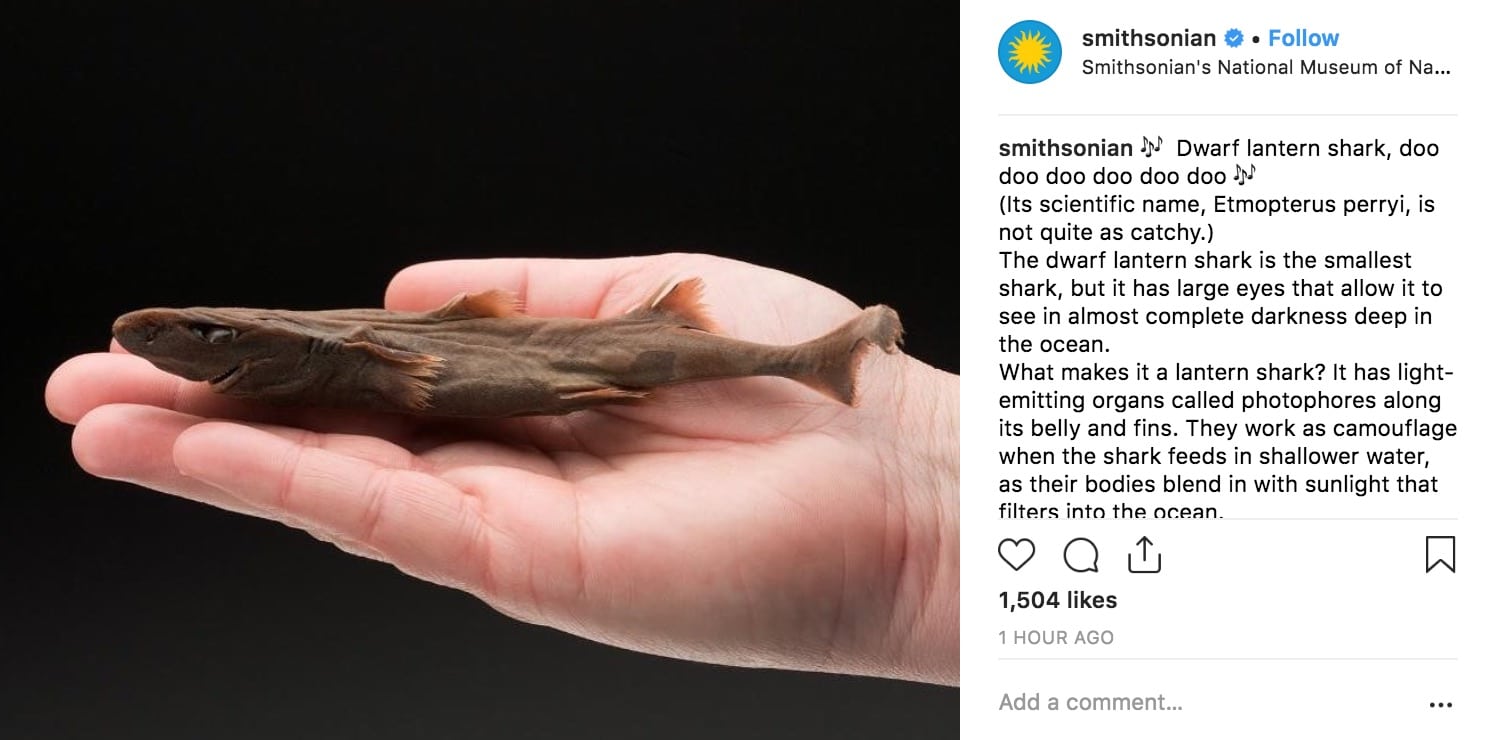Image resolution: width=1496 pixels, height=740 pixels.
Task: Open more options three-dot menu
Action: tap(1441, 704)
